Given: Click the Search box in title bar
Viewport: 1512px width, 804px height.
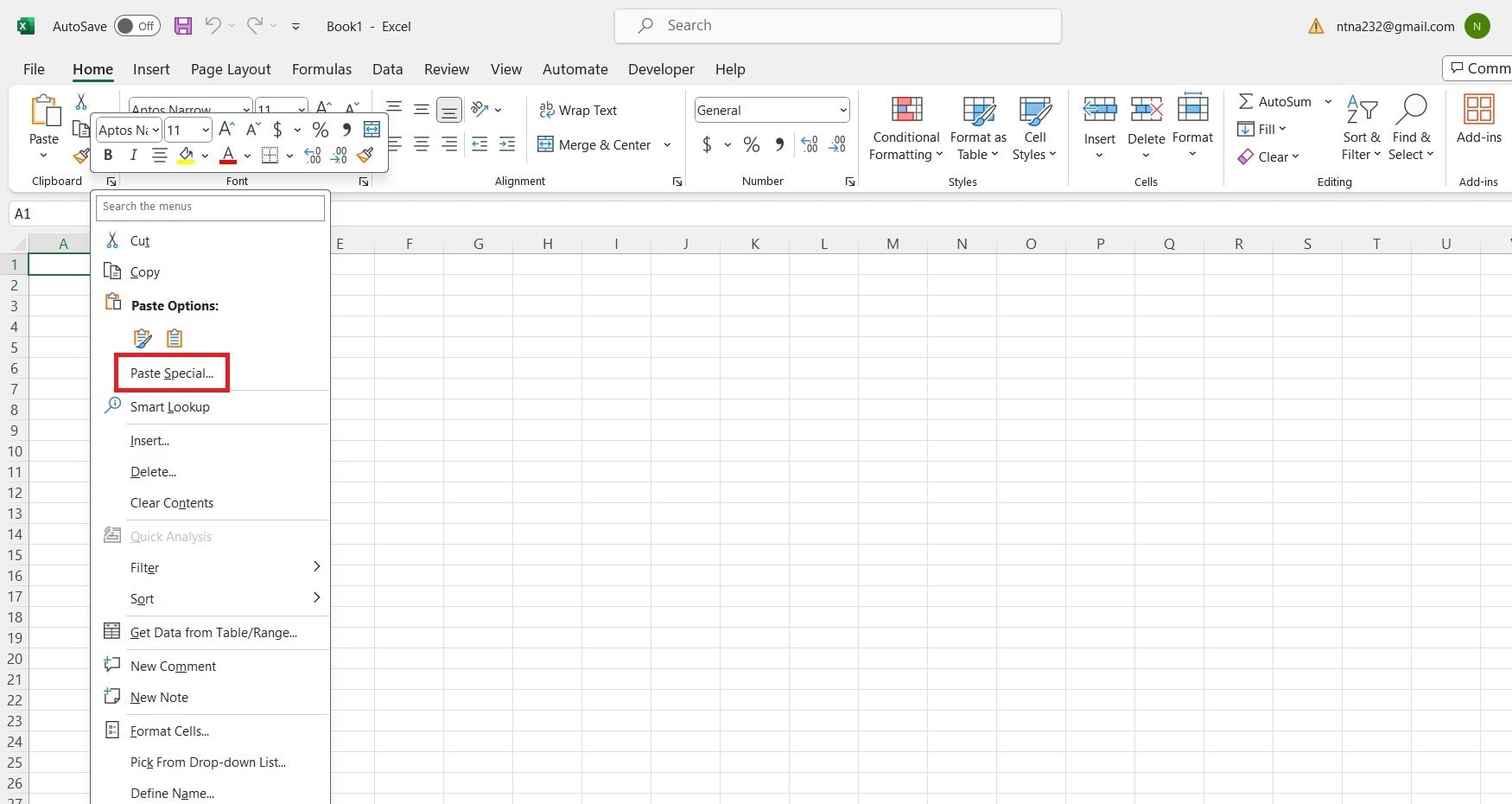Looking at the screenshot, I should pyautogui.click(x=837, y=26).
